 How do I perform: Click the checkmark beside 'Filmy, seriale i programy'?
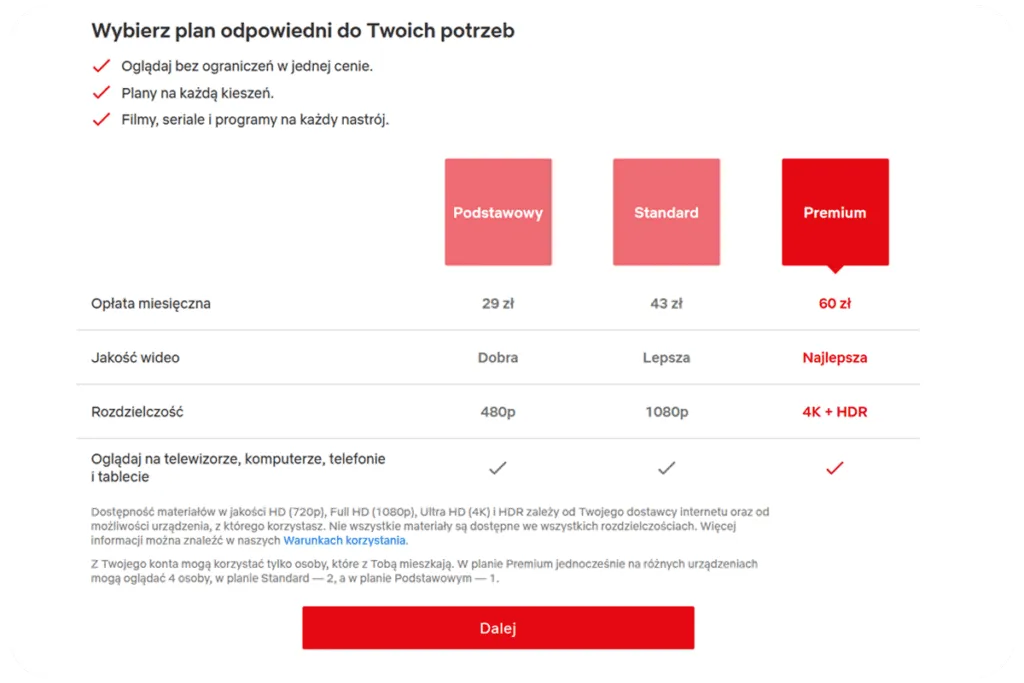coord(101,119)
